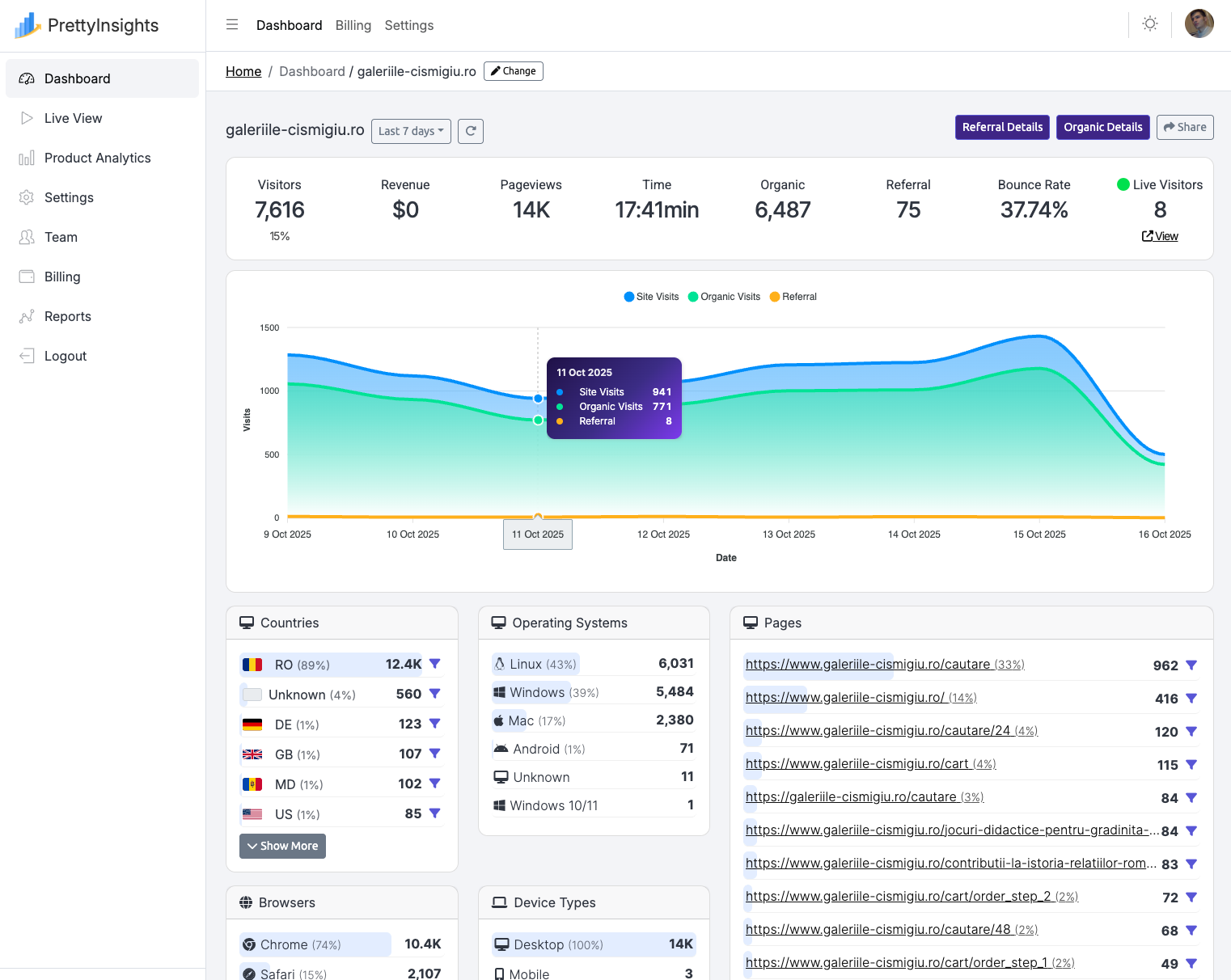Click filter icon for RO country
The image size is (1231, 980).
pyautogui.click(x=434, y=664)
